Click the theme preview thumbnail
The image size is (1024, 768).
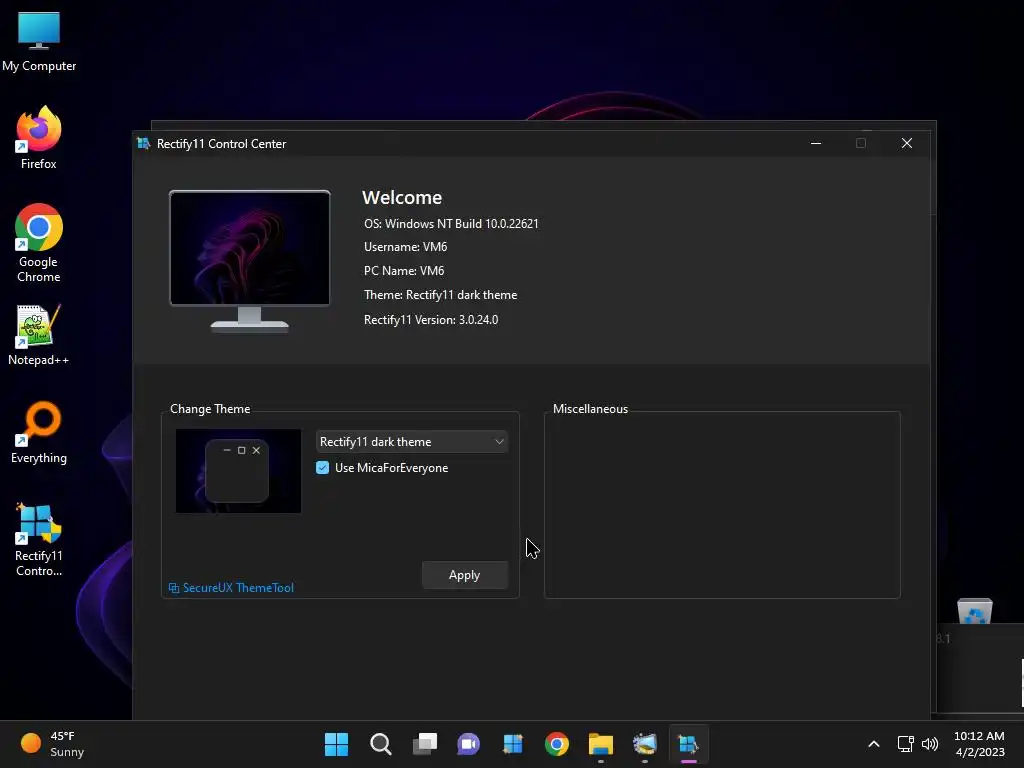(238, 471)
